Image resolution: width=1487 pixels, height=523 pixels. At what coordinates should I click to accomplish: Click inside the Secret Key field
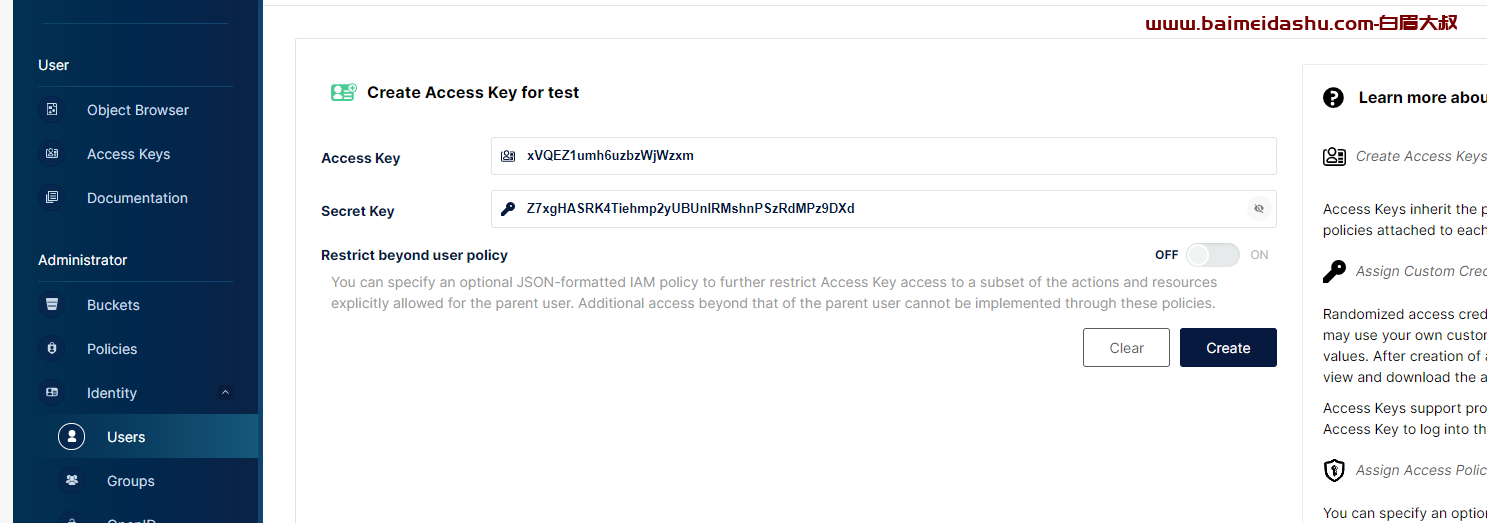point(884,209)
